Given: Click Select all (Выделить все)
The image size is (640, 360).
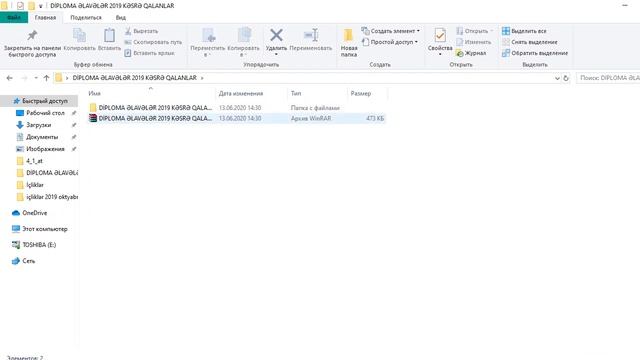Looking at the screenshot, I should [524, 31].
